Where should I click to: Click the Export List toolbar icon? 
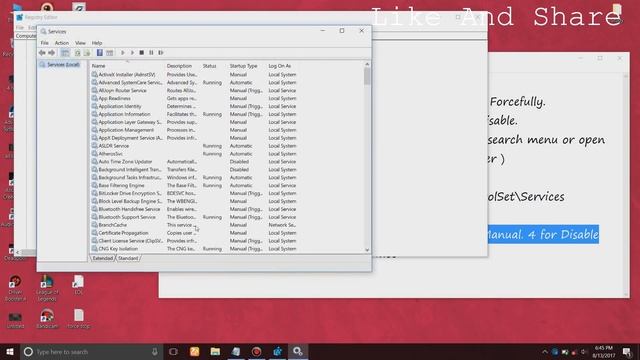(x=87, y=53)
